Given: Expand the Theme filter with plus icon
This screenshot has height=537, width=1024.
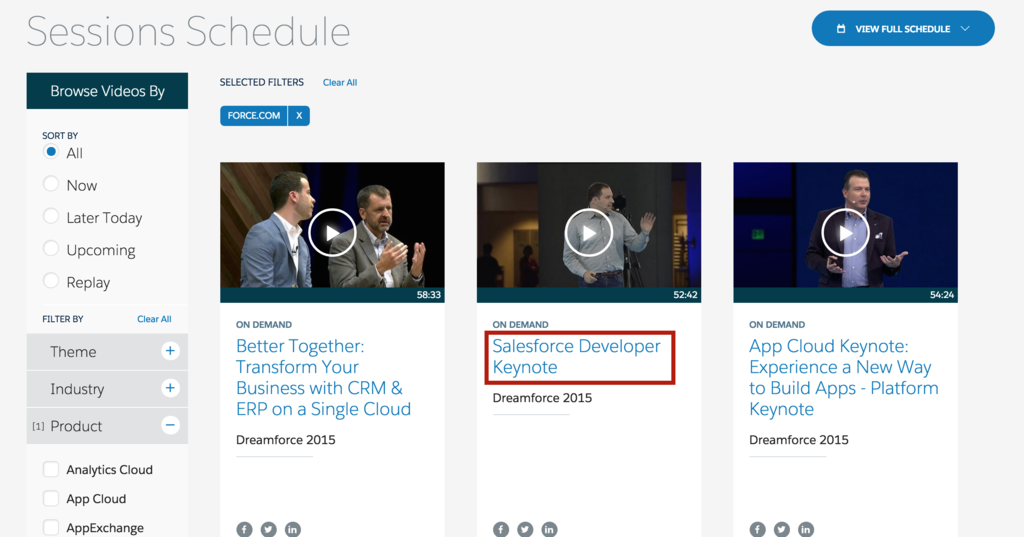Looking at the screenshot, I should point(170,351).
